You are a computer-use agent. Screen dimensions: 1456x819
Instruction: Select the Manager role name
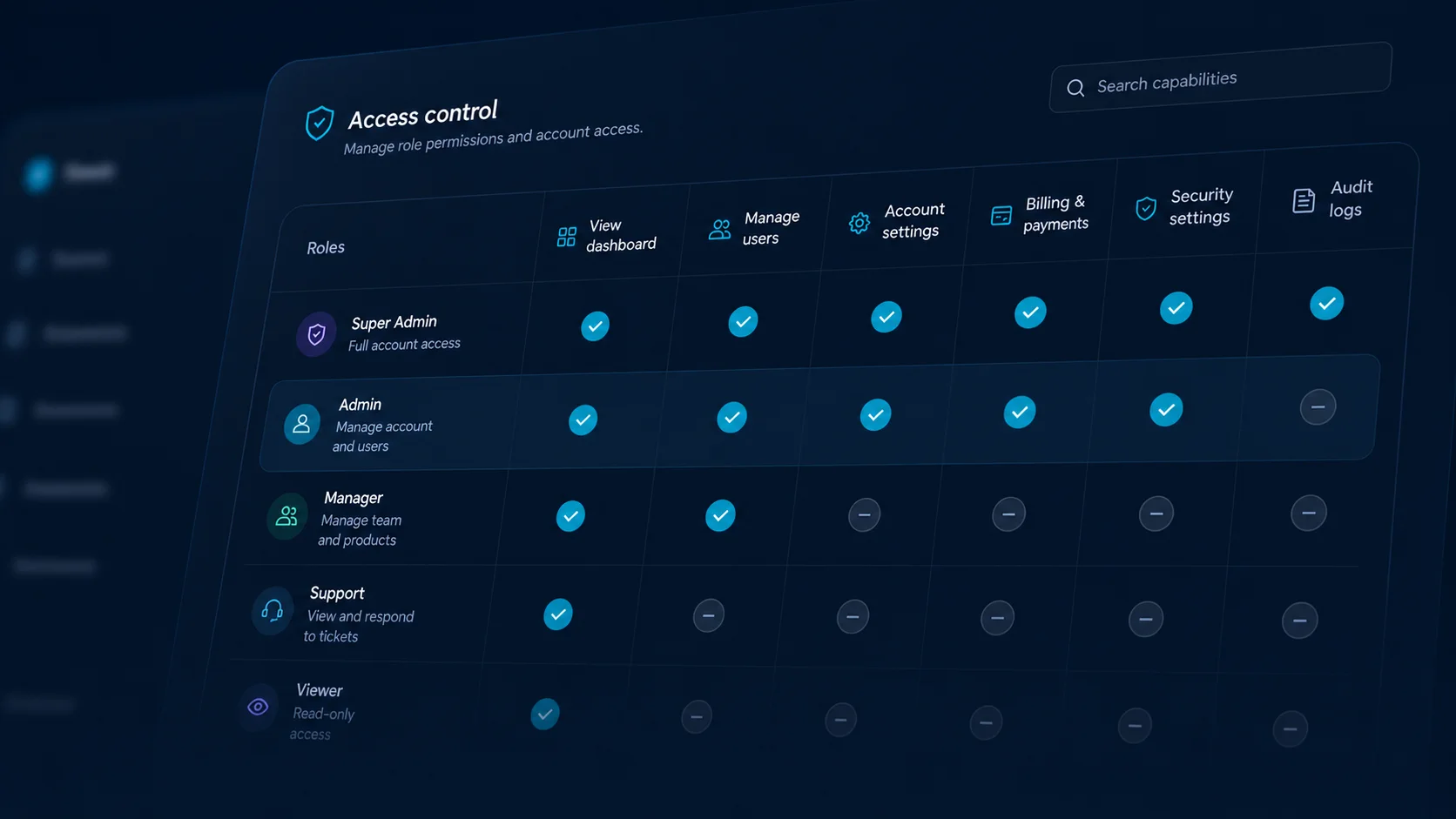pyautogui.click(x=354, y=498)
